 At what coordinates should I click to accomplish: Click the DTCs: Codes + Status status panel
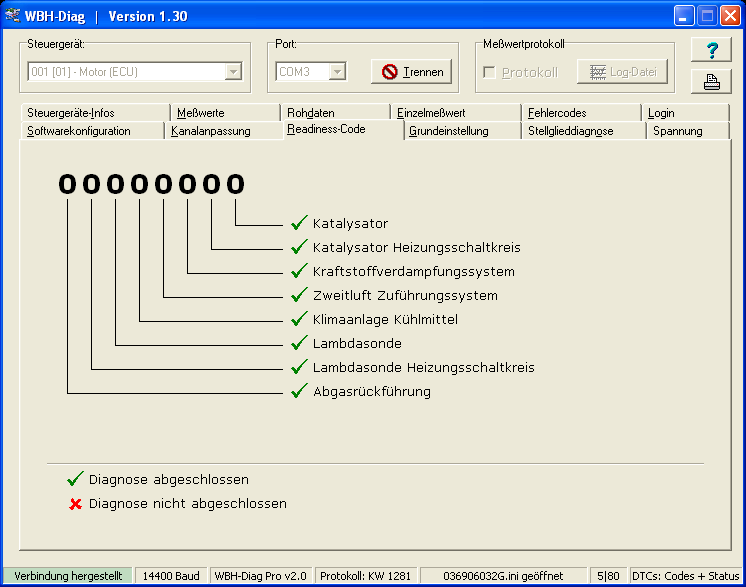[685, 576]
